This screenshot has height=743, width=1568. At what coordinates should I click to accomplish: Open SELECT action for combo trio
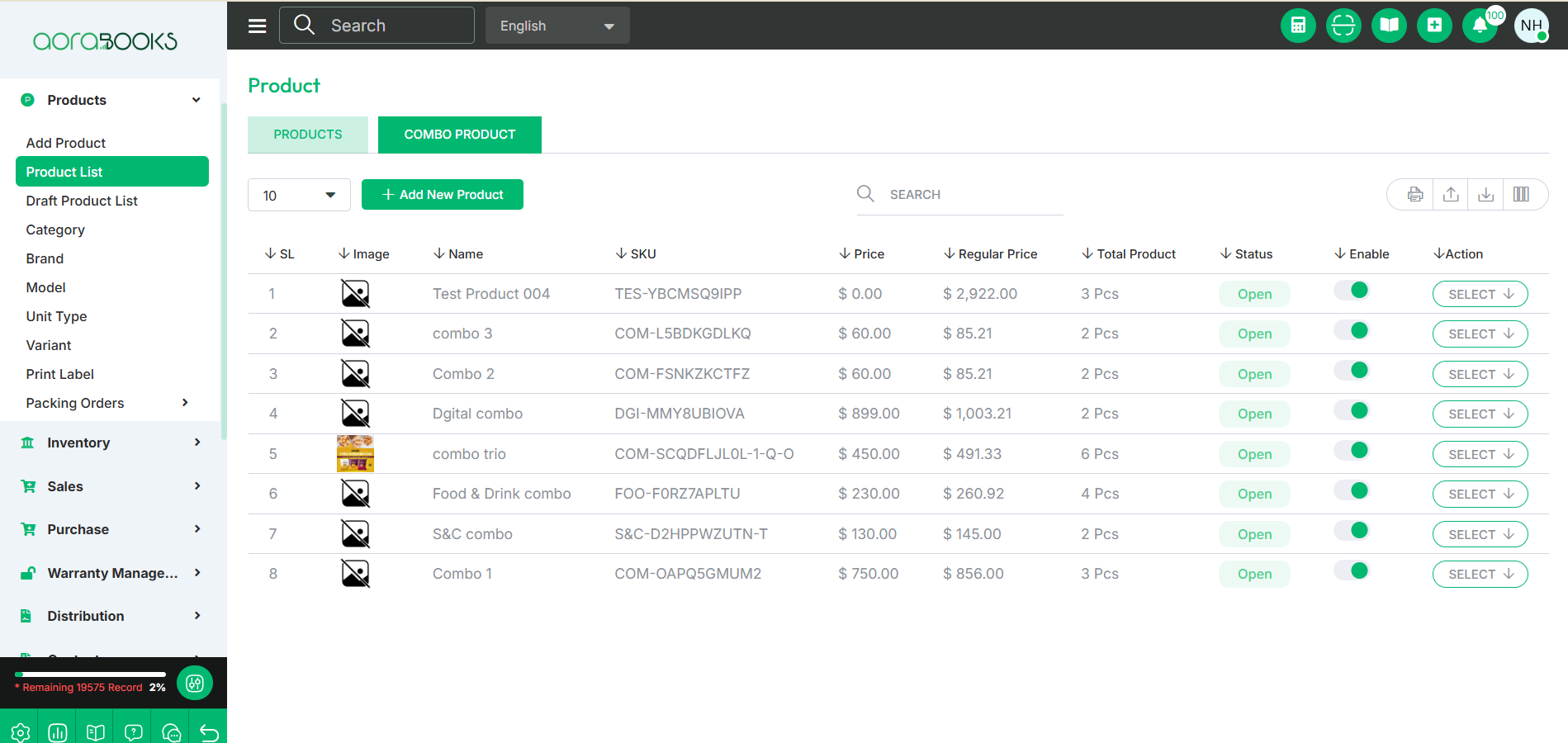point(1480,454)
